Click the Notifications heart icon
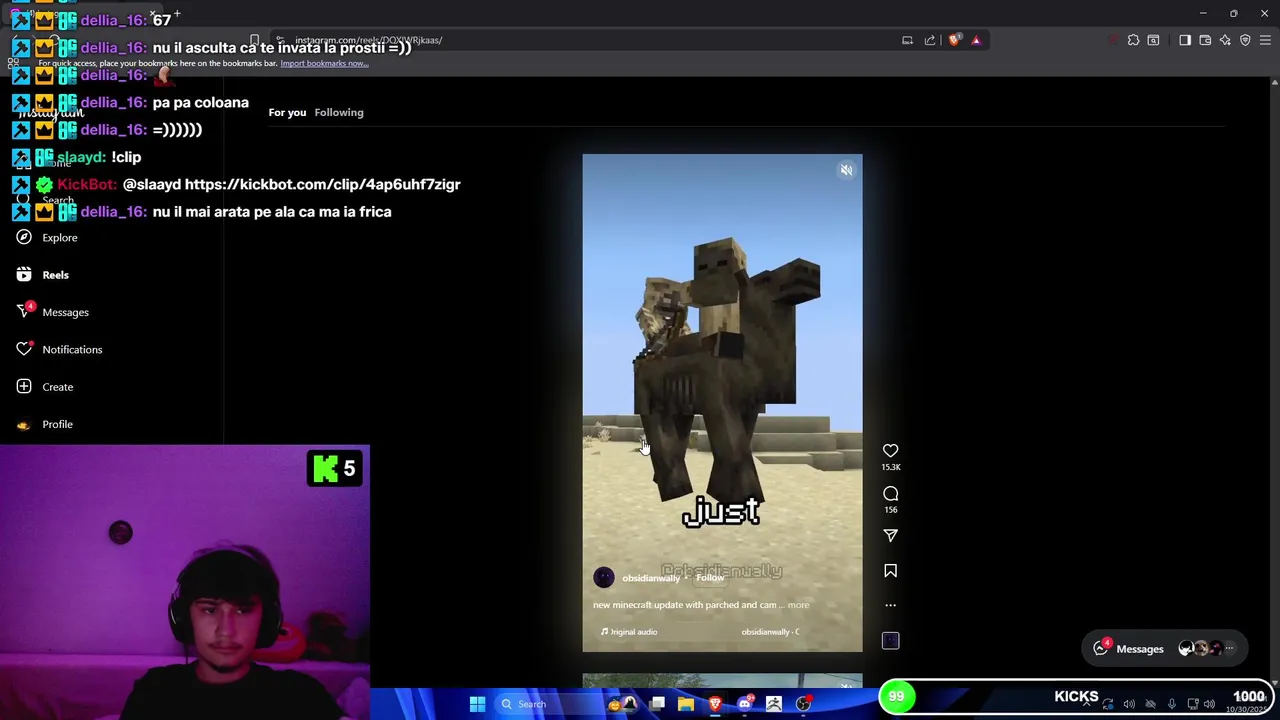 tap(24, 349)
